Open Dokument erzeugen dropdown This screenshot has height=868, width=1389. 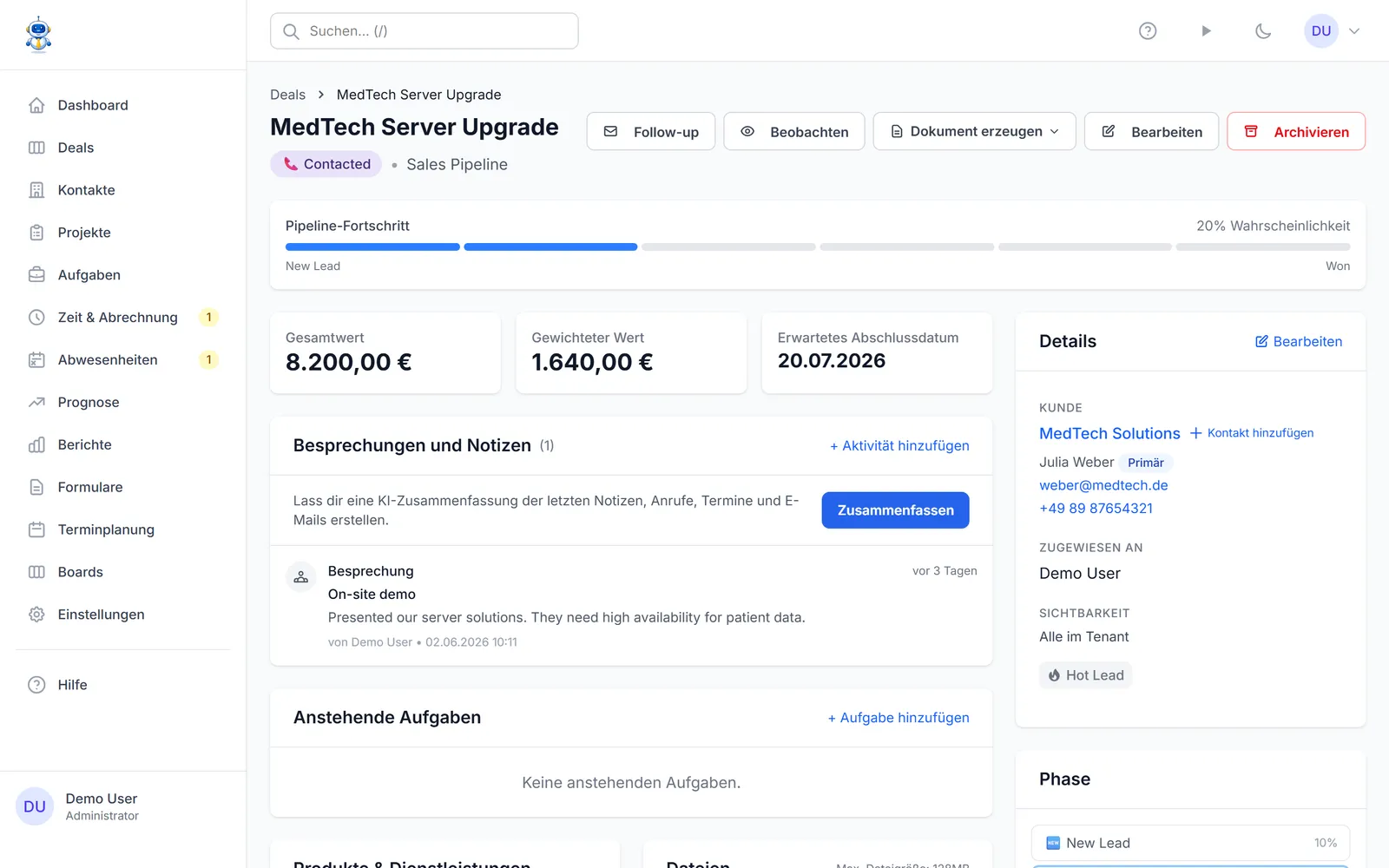[x=975, y=131]
